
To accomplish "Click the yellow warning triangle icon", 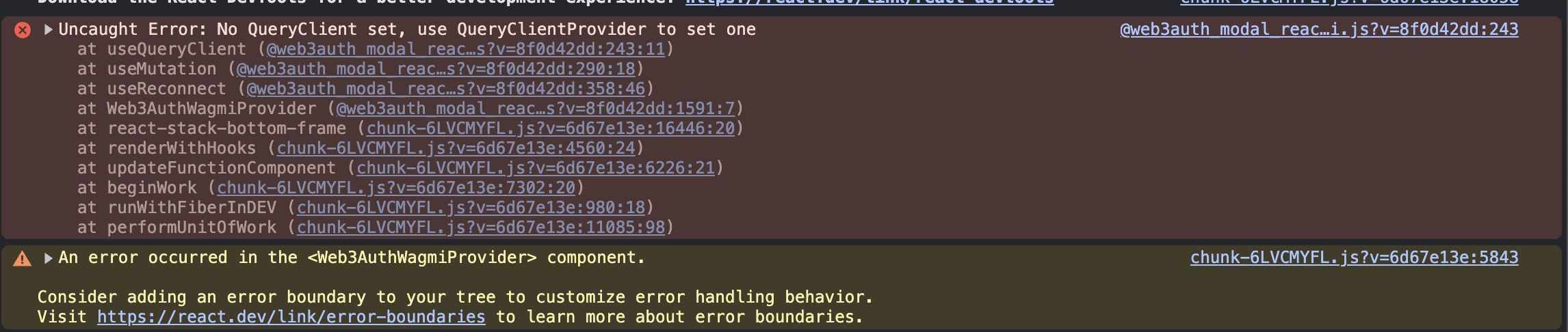I will (x=23, y=258).
